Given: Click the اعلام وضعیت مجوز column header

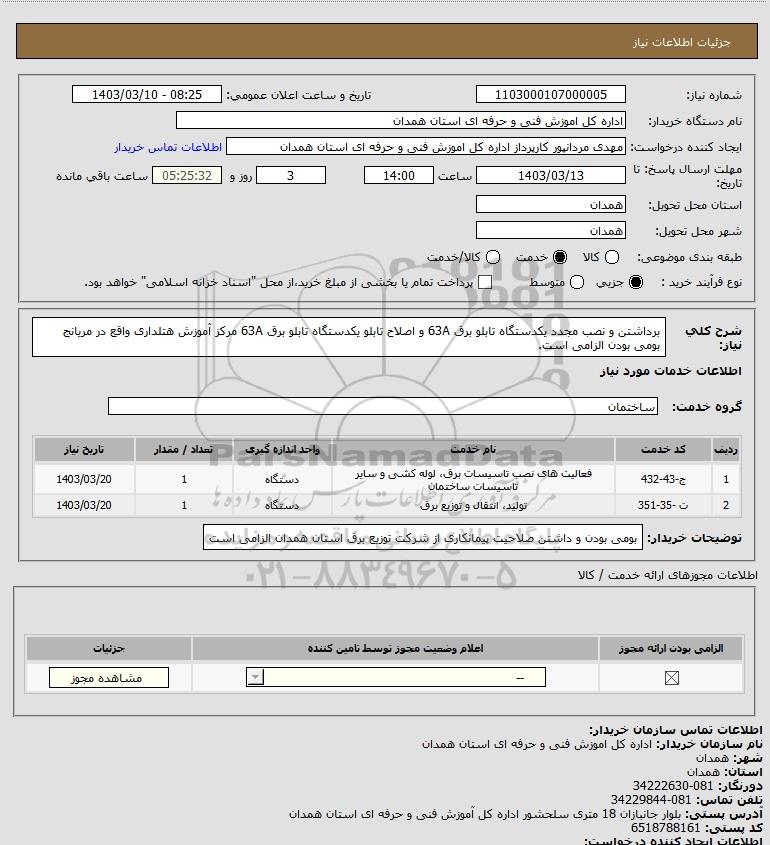Looking at the screenshot, I should [395, 648].
